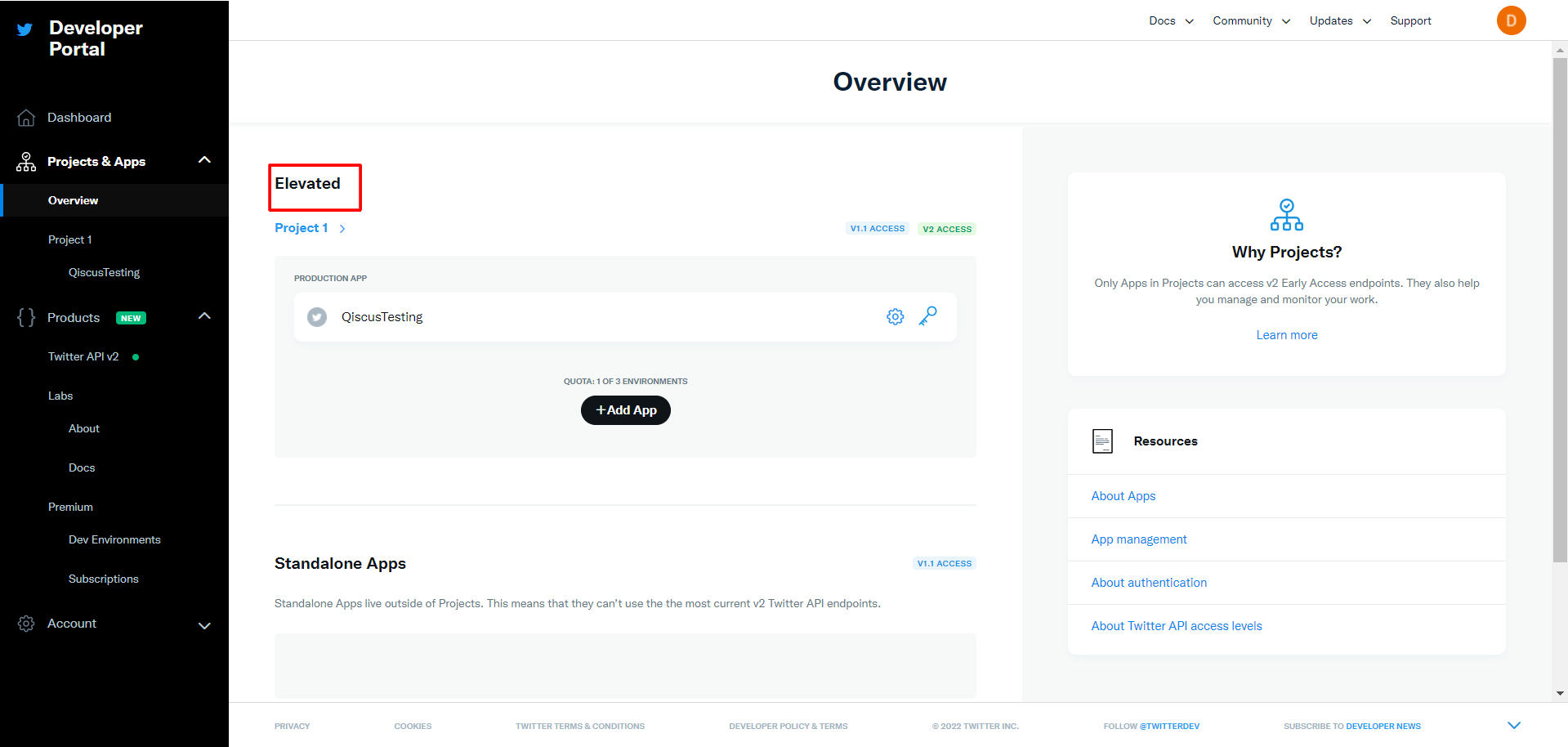1568x747 pixels.
Task: Click the V2 ACCESS badge
Action: (x=947, y=229)
